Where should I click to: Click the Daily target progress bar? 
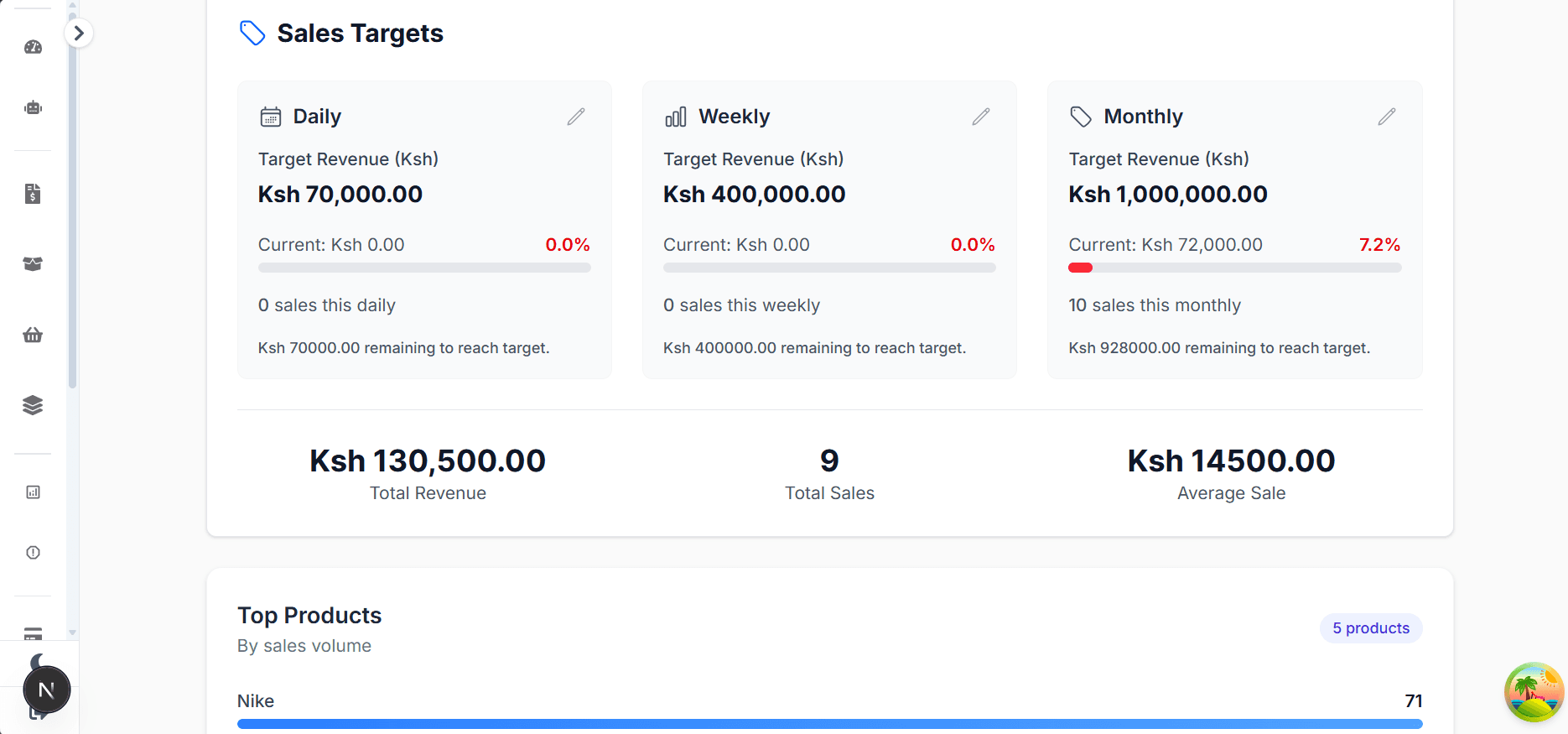point(424,268)
